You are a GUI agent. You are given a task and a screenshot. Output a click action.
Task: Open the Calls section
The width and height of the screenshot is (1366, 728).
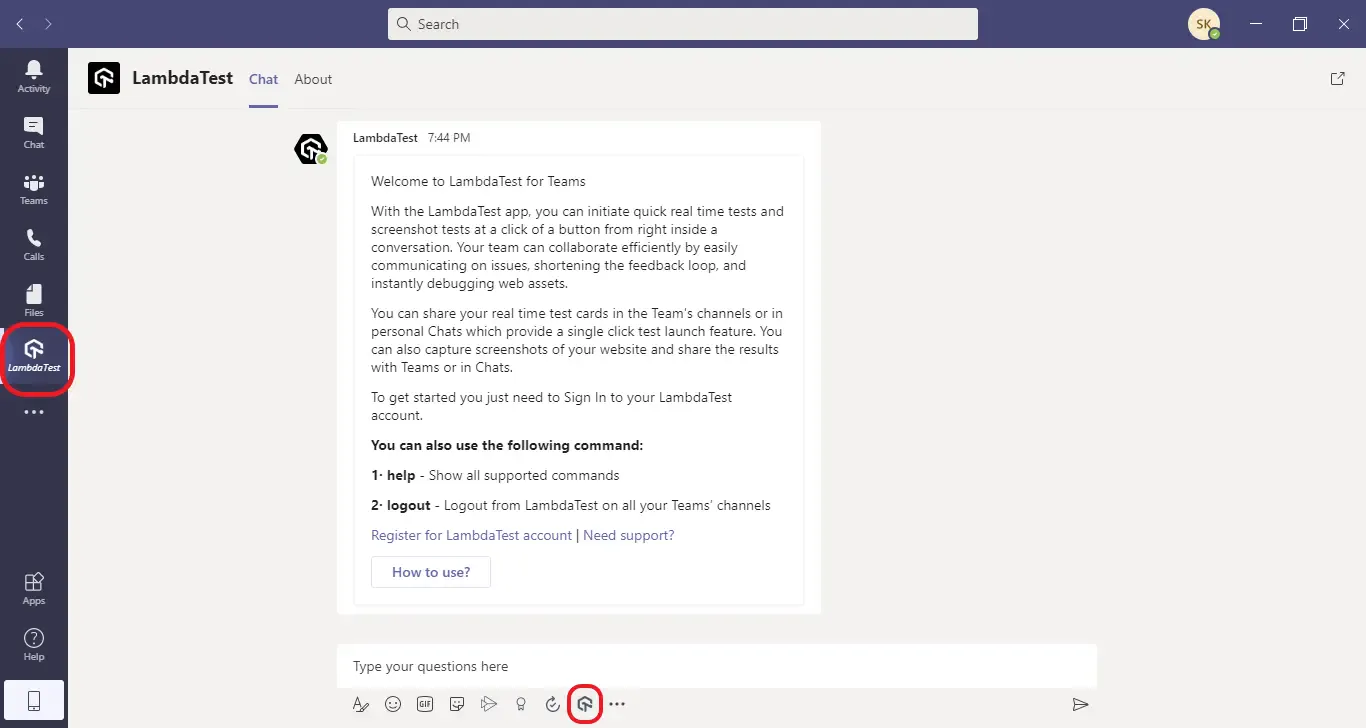33,243
